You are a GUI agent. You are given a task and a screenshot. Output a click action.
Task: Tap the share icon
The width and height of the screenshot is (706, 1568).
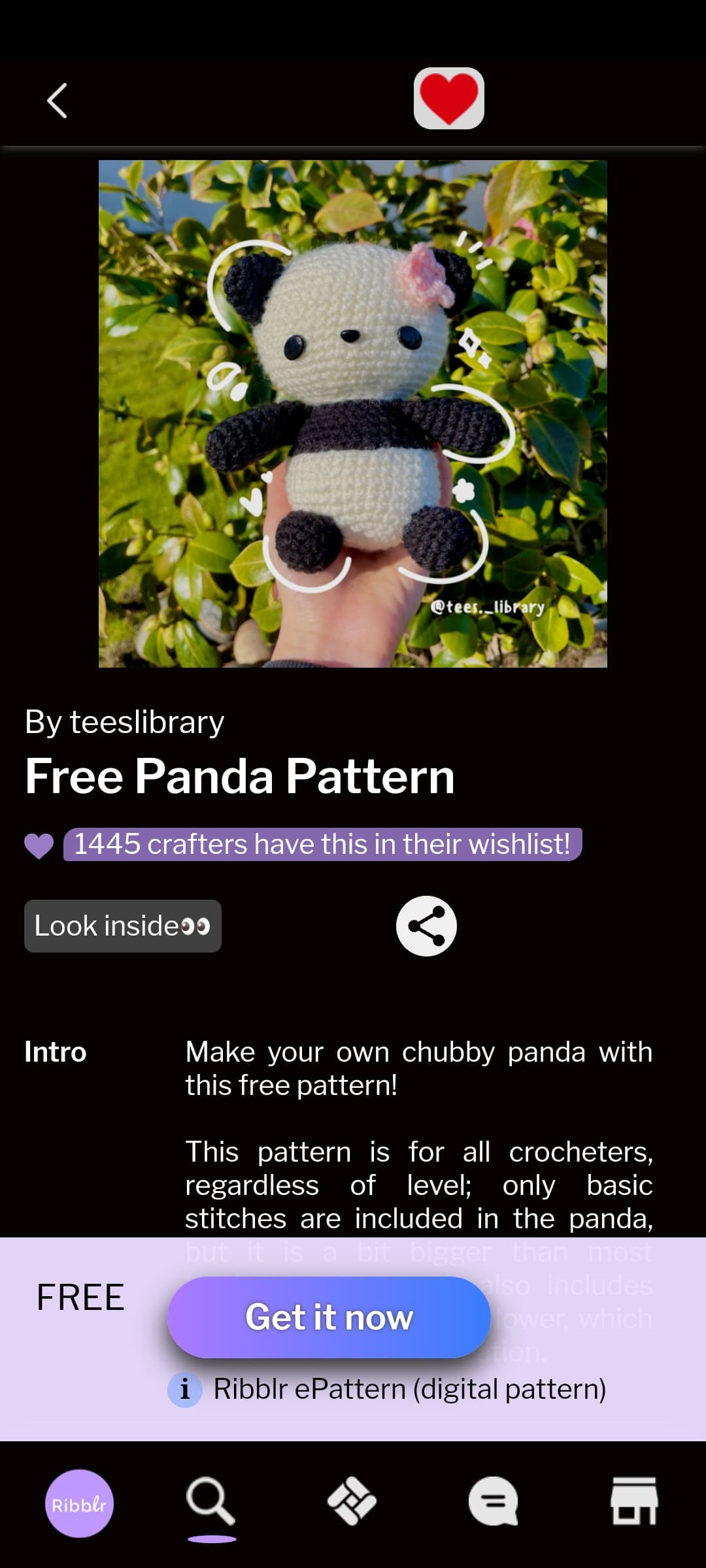tap(426, 926)
